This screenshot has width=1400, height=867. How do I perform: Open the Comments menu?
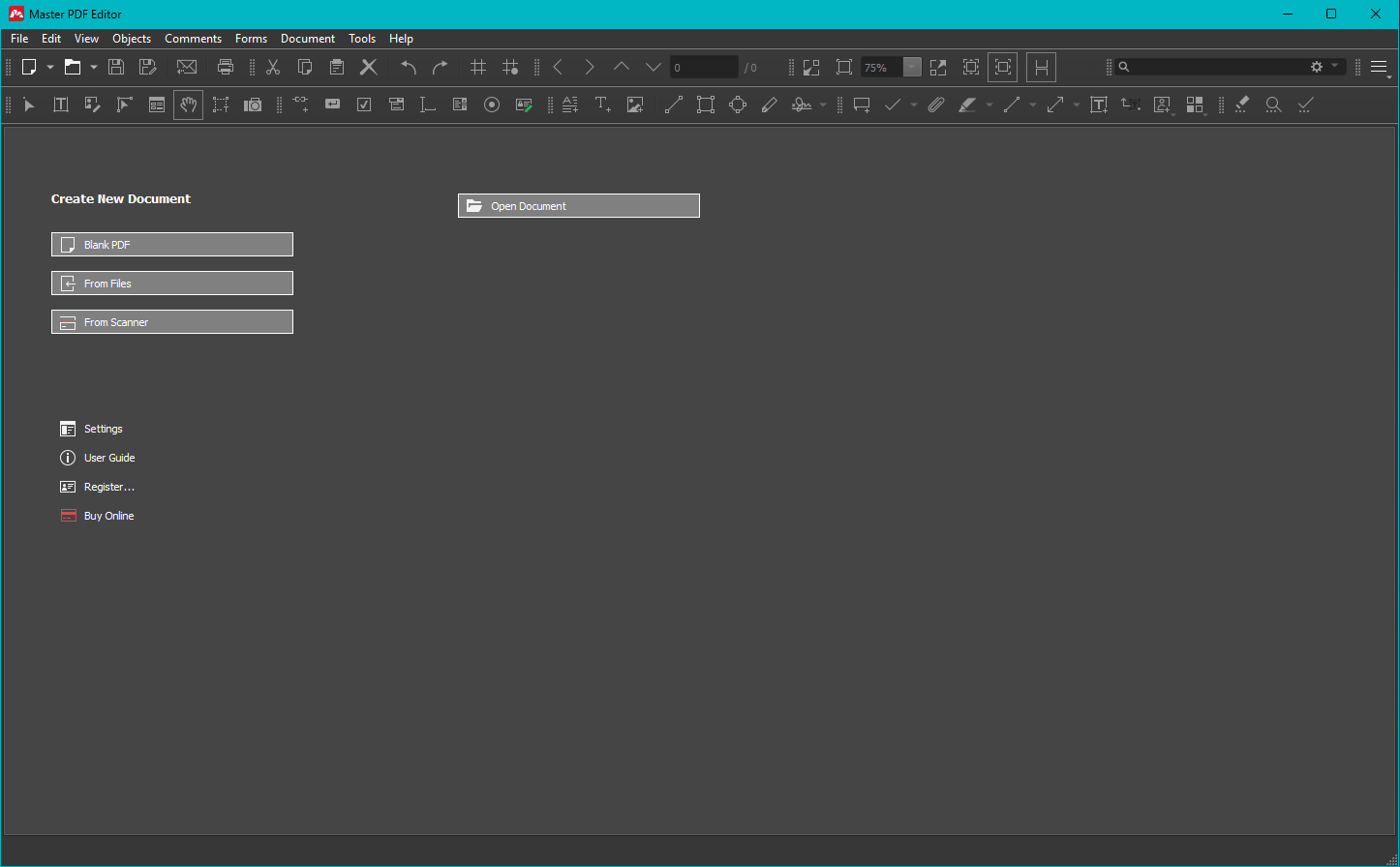point(194,39)
